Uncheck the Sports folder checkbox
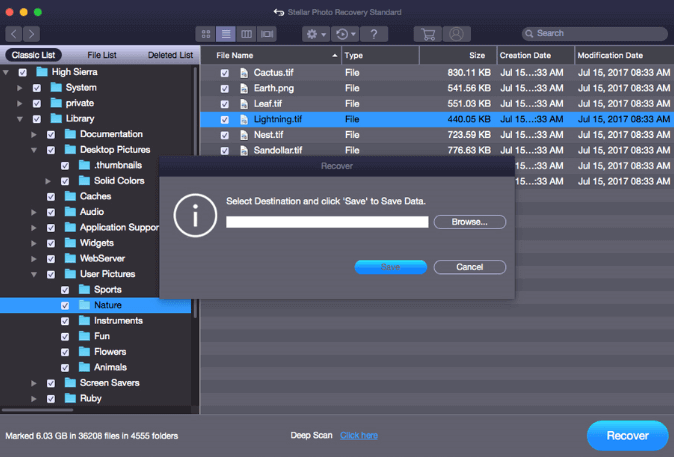Screen dimensions: 674x457 pos(65,290)
